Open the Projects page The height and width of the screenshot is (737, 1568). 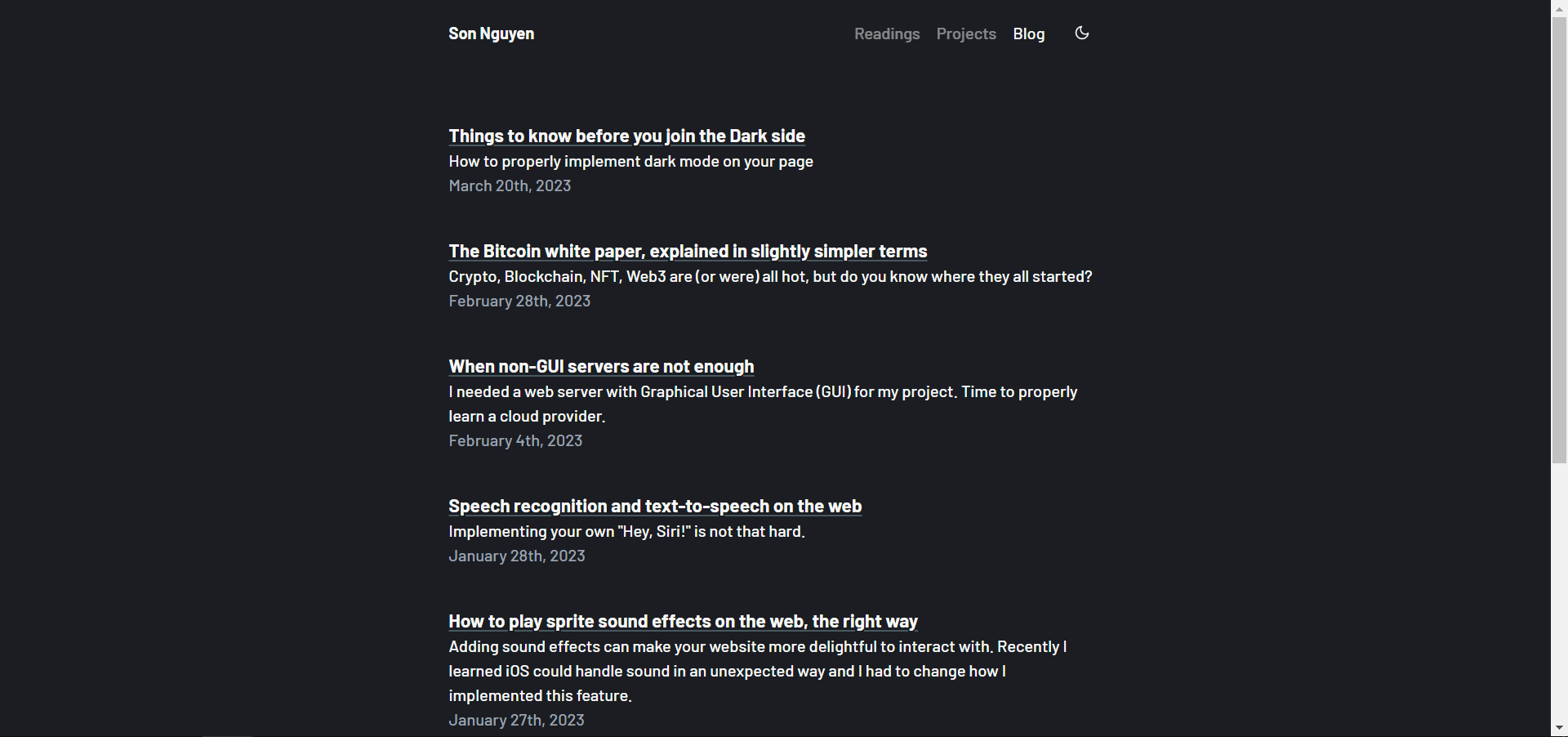pyautogui.click(x=966, y=33)
